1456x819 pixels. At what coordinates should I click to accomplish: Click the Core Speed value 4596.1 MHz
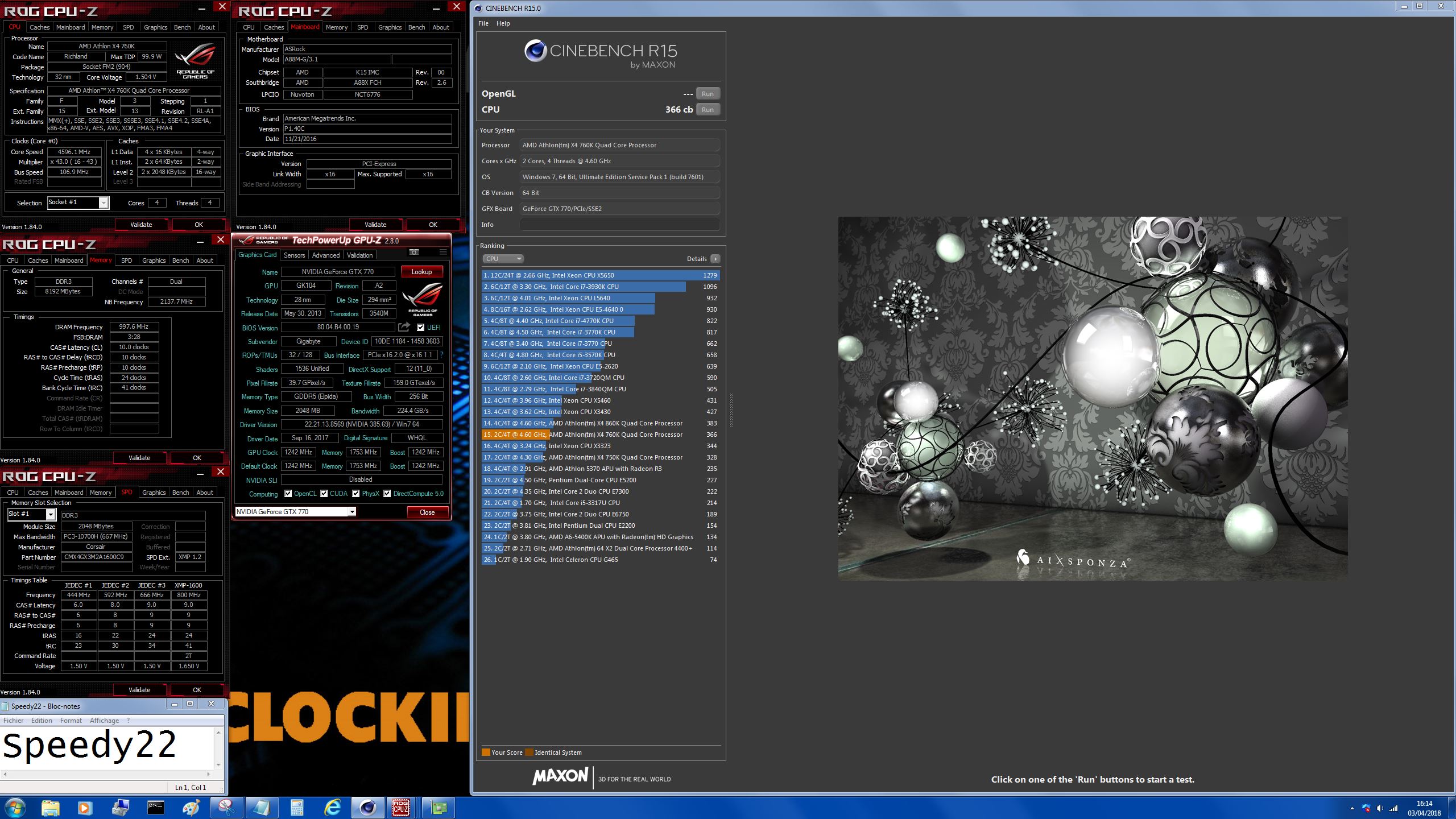point(74,152)
